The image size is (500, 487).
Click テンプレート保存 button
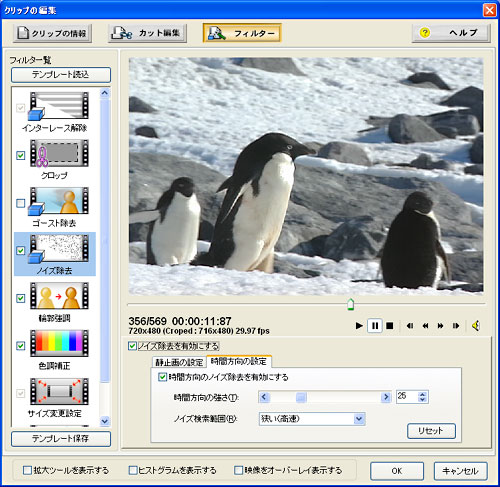click(x=61, y=439)
